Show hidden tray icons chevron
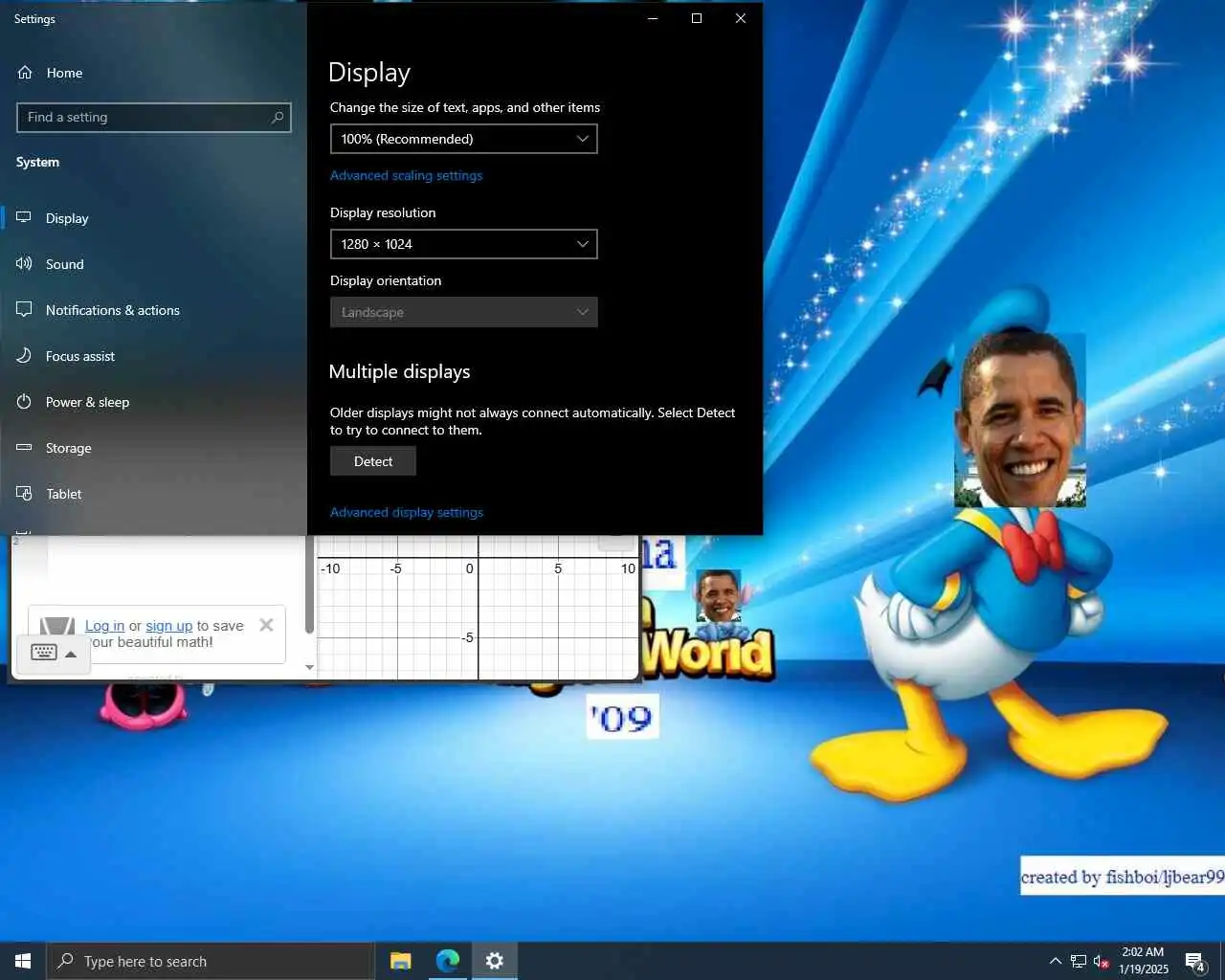The width and height of the screenshot is (1225, 980). 1055,961
